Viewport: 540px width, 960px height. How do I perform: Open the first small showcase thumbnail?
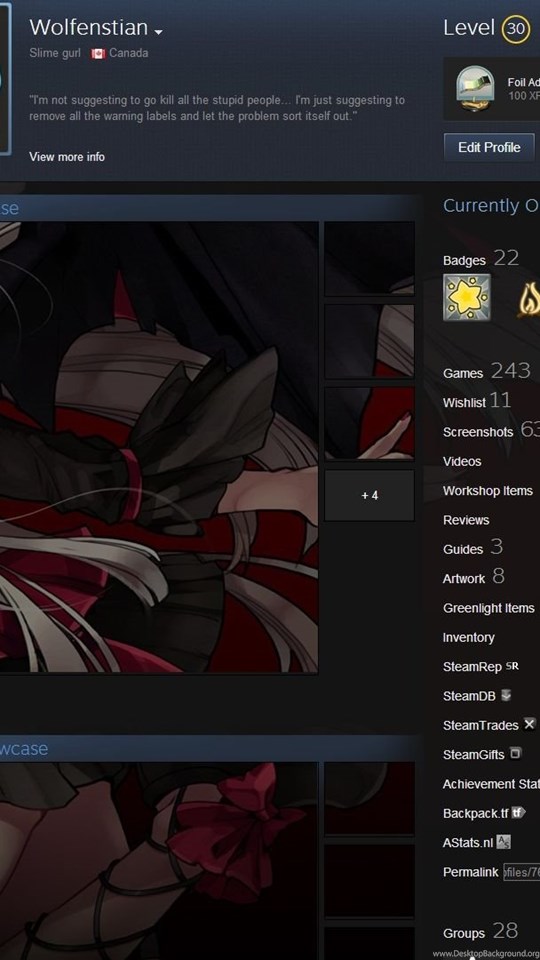369,259
